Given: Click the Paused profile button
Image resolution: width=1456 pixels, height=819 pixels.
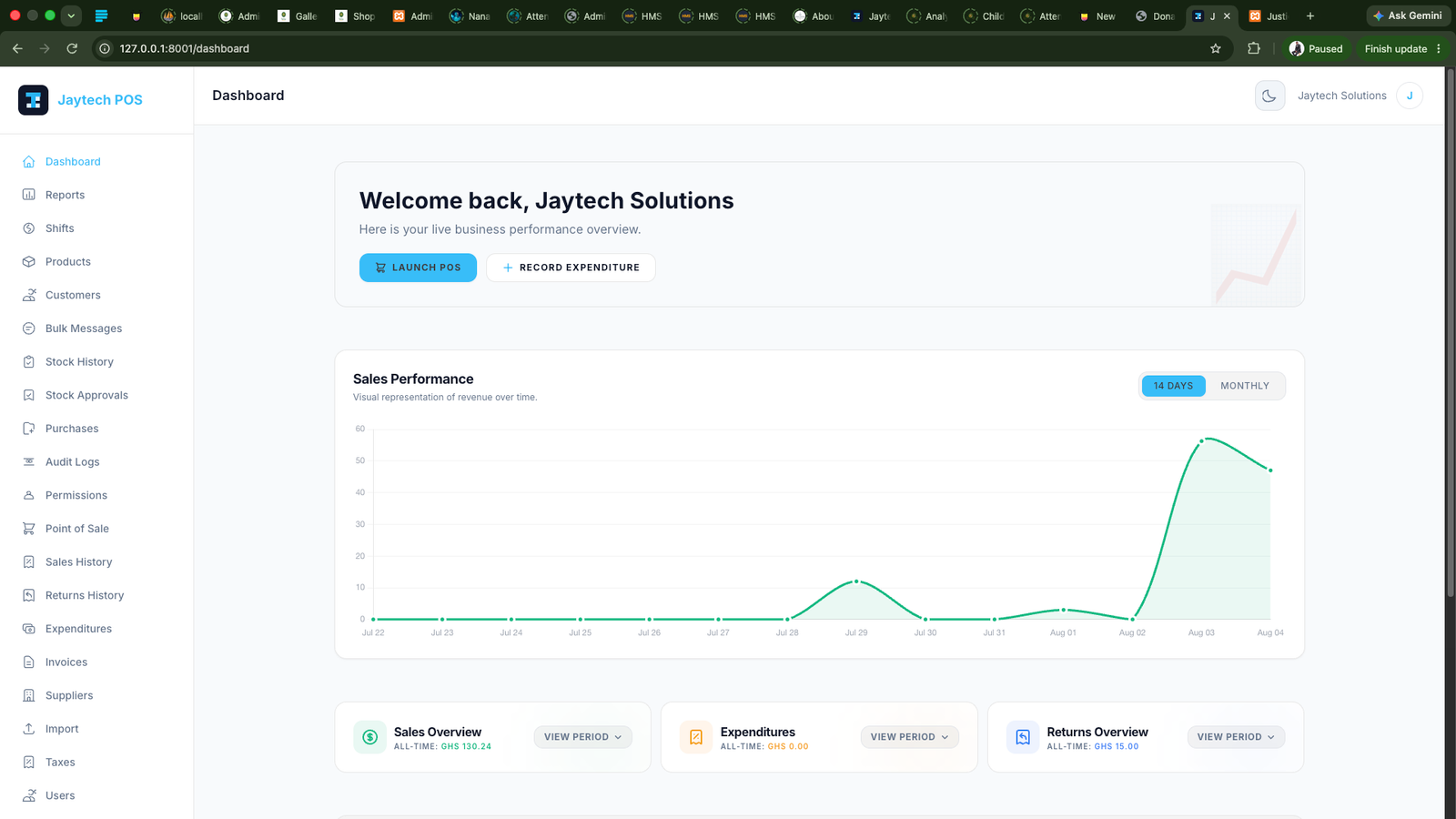Looking at the screenshot, I should click(x=1316, y=48).
